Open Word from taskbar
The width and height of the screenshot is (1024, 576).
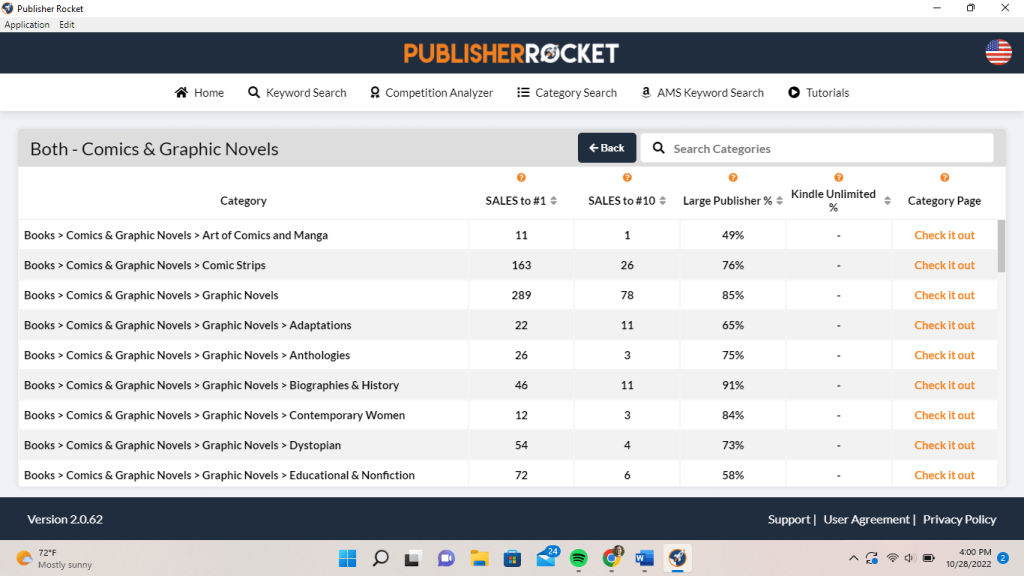tap(645, 558)
